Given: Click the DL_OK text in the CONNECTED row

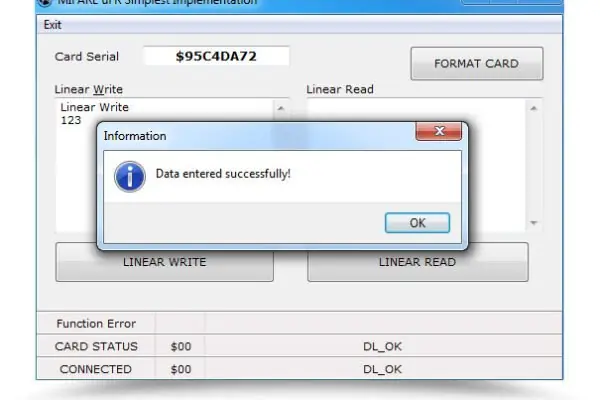Looking at the screenshot, I should pyautogui.click(x=382, y=369).
